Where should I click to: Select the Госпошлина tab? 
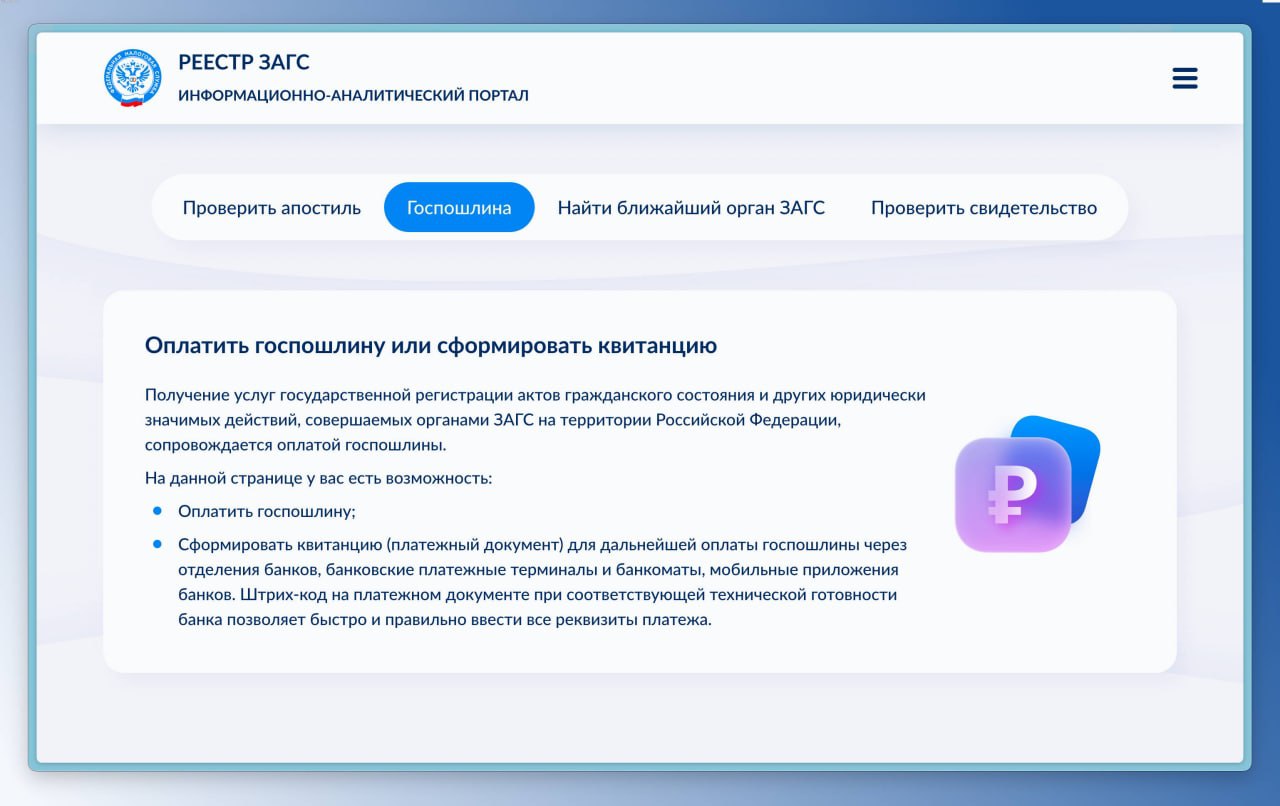pyautogui.click(x=459, y=208)
